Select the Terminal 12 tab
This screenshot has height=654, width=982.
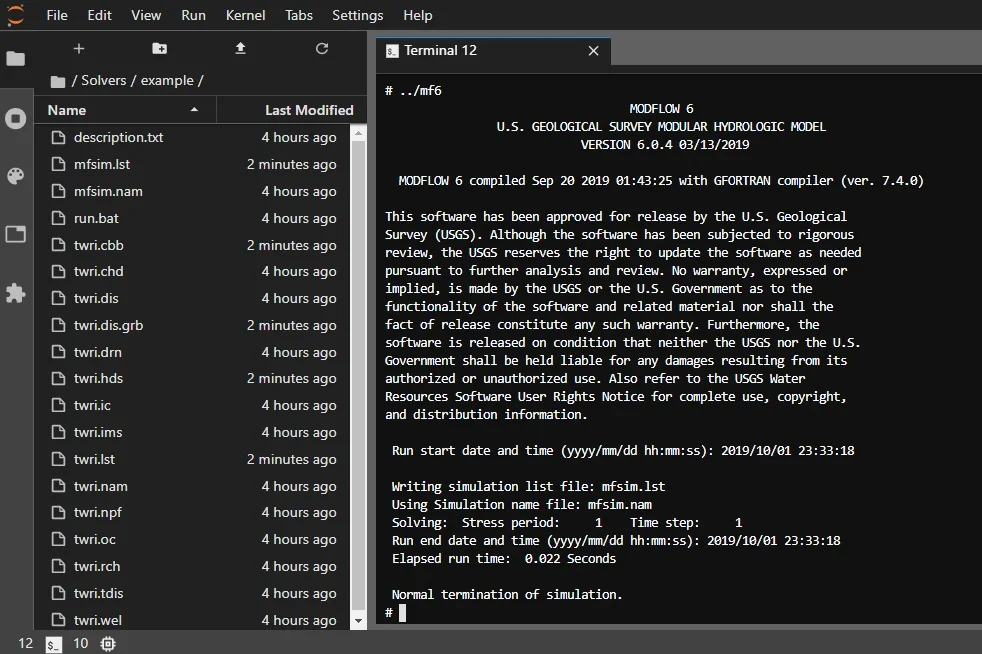tap(494, 51)
